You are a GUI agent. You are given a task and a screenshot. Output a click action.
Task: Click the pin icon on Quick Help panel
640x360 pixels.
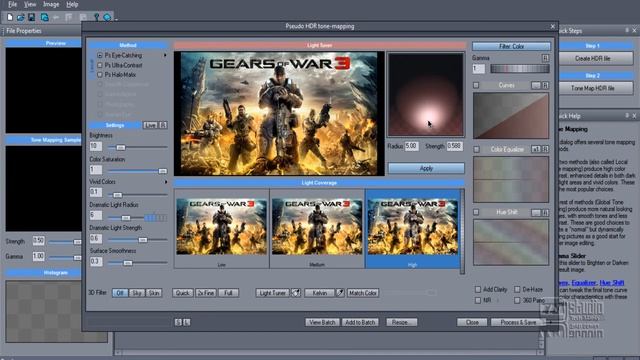click(627, 116)
